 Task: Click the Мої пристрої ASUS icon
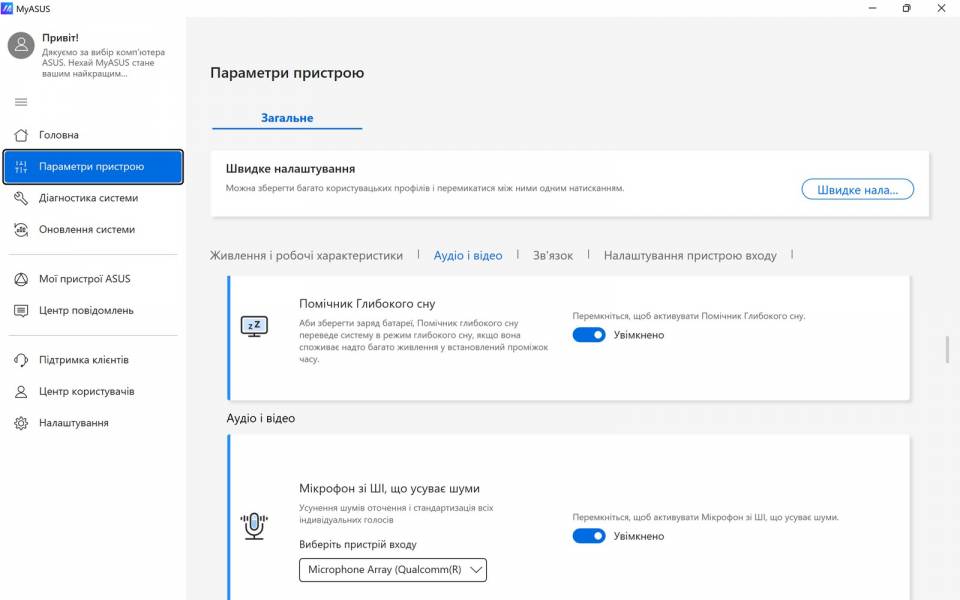click(x=21, y=279)
